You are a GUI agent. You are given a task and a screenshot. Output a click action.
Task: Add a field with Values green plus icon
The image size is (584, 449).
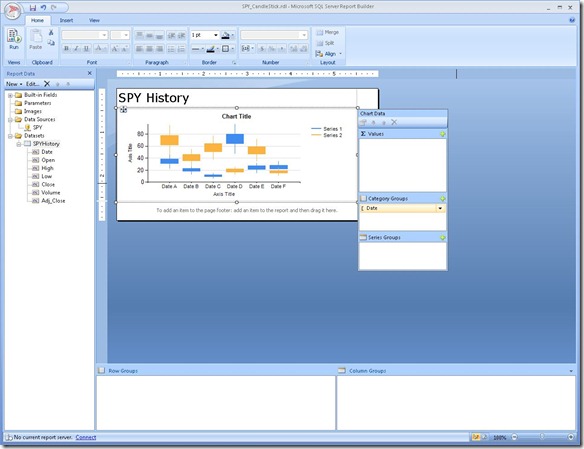pos(442,134)
